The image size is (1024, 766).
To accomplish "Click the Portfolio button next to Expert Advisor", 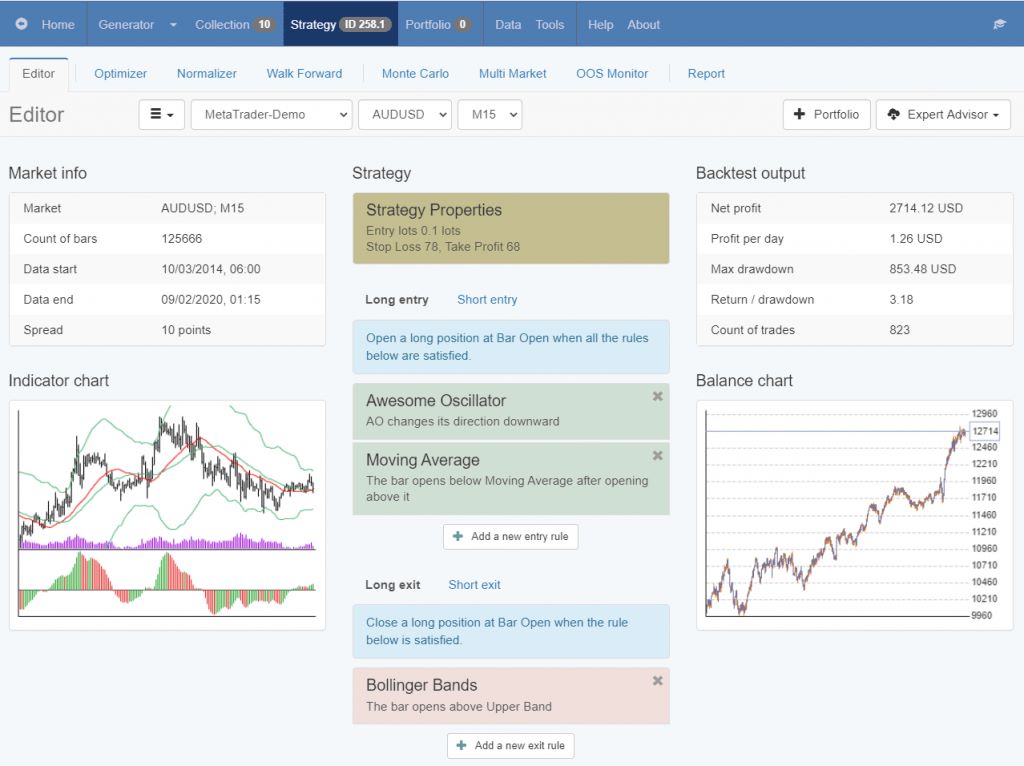I will pyautogui.click(x=826, y=114).
